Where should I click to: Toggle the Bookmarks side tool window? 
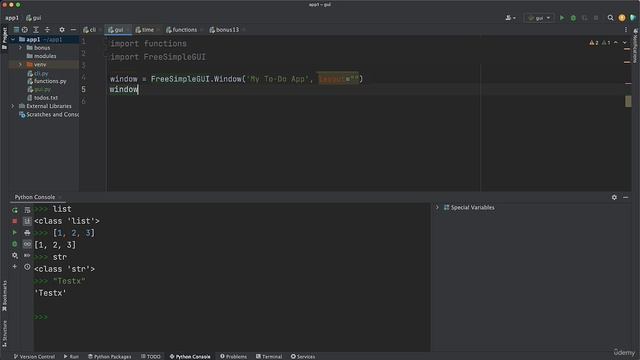[4, 296]
